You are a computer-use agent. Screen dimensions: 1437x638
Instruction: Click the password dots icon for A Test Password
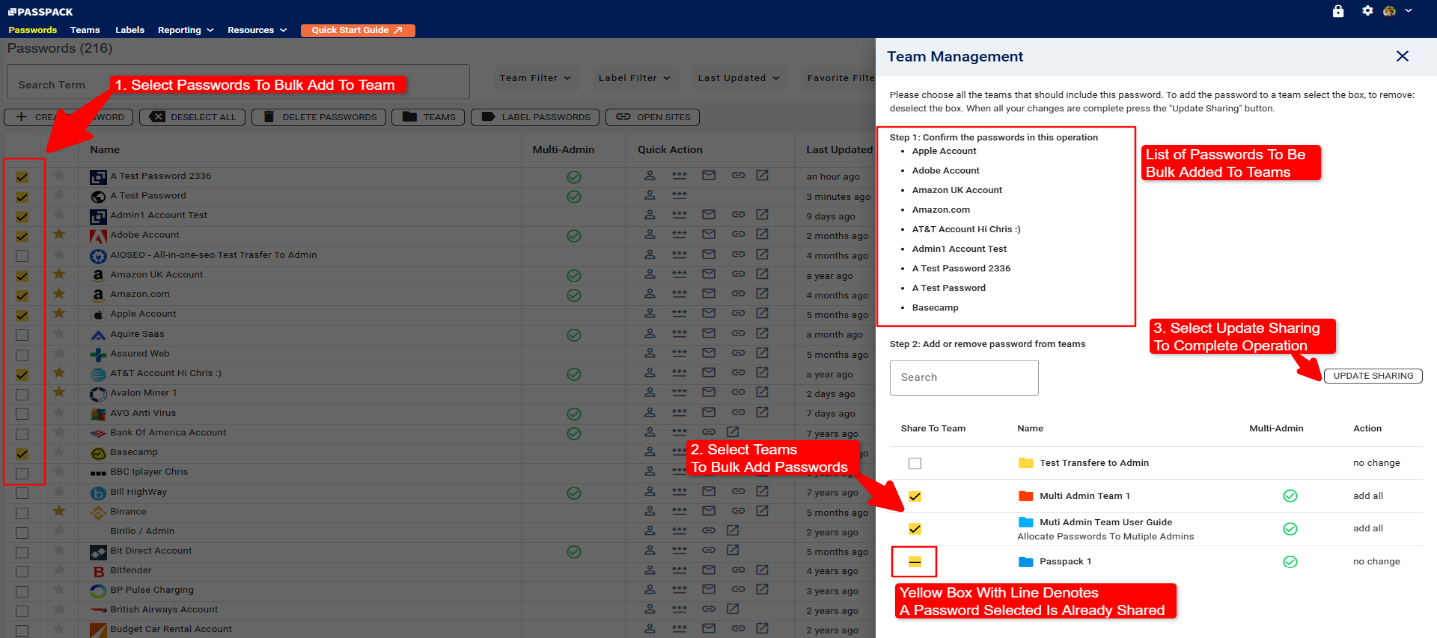[679, 196]
